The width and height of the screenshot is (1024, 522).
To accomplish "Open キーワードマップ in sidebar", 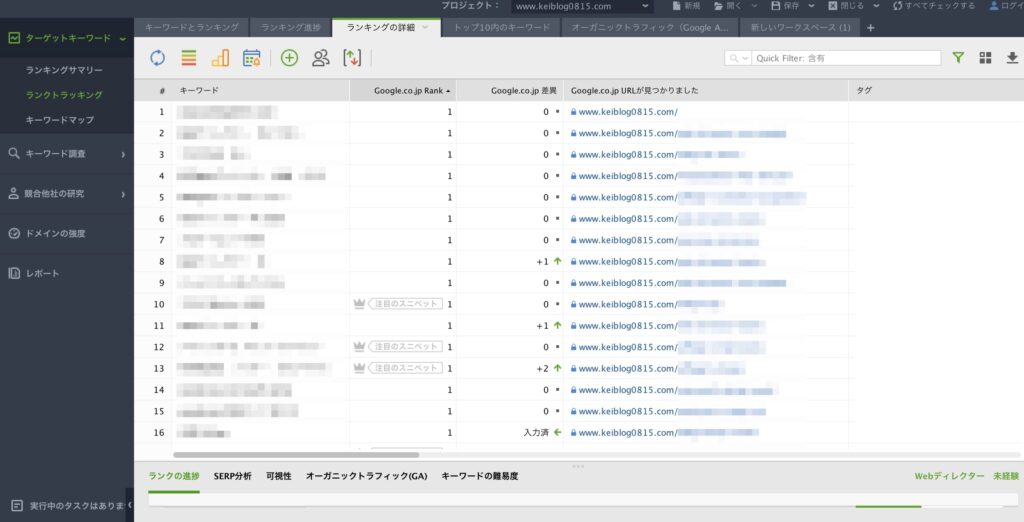I will 59,120.
